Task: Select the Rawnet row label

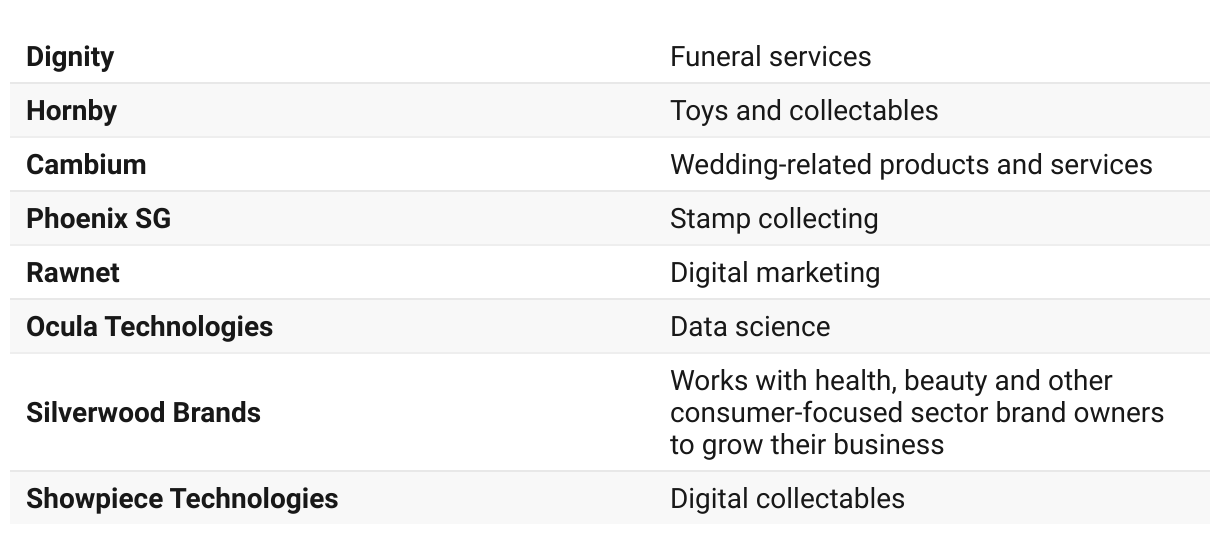Action: [73, 272]
